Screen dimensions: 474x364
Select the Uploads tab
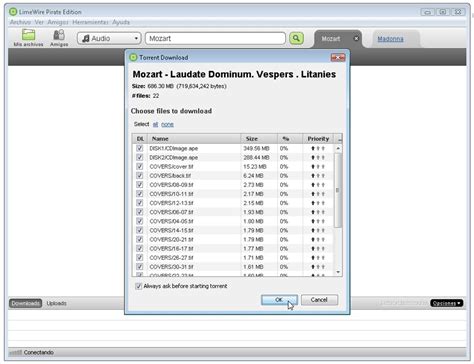pos(56,303)
